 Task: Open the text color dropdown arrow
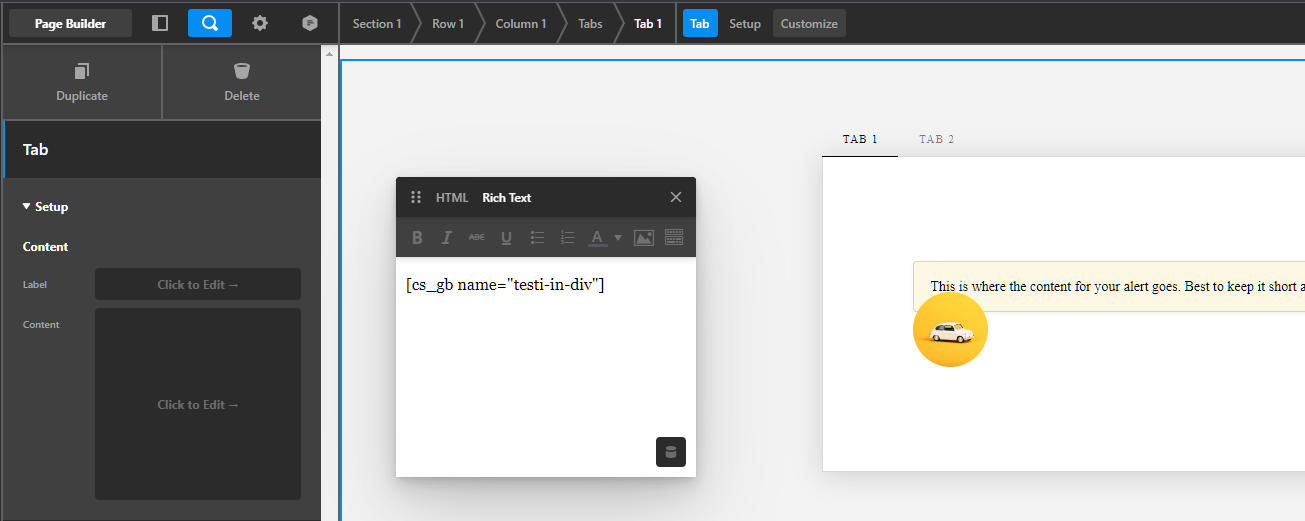point(618,238)
